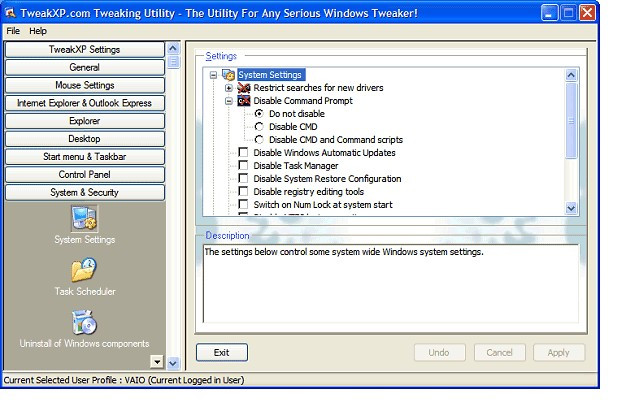619x415 pixels.
Task: Open the System Settings sidebar icon
Action: point(84,218)
